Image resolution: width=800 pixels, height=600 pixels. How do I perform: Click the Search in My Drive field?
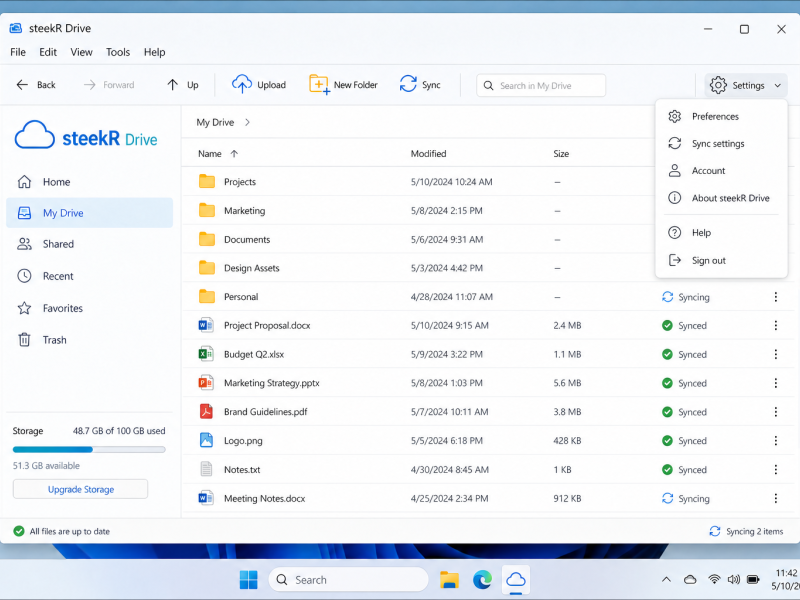point(541,85)
